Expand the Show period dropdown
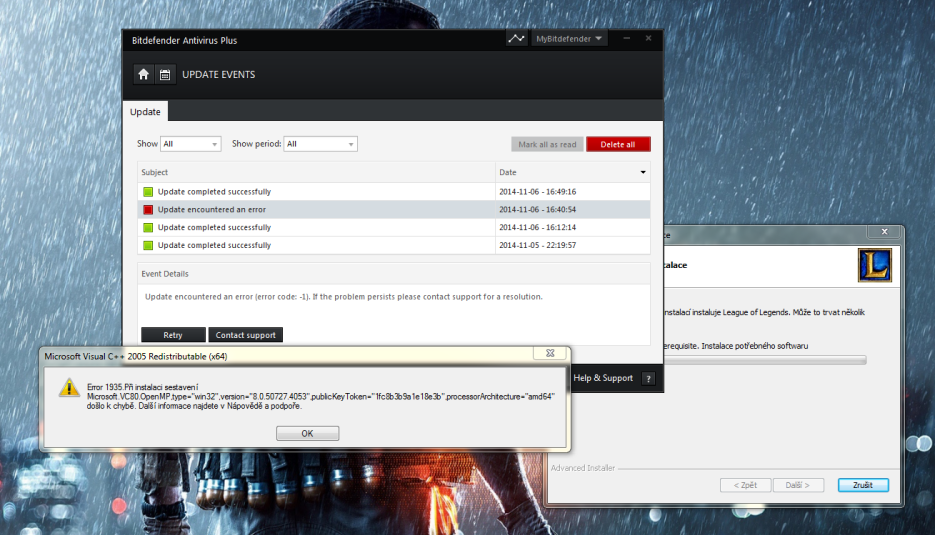This screenshot has width=935, height=535. [x=320, y=144]
